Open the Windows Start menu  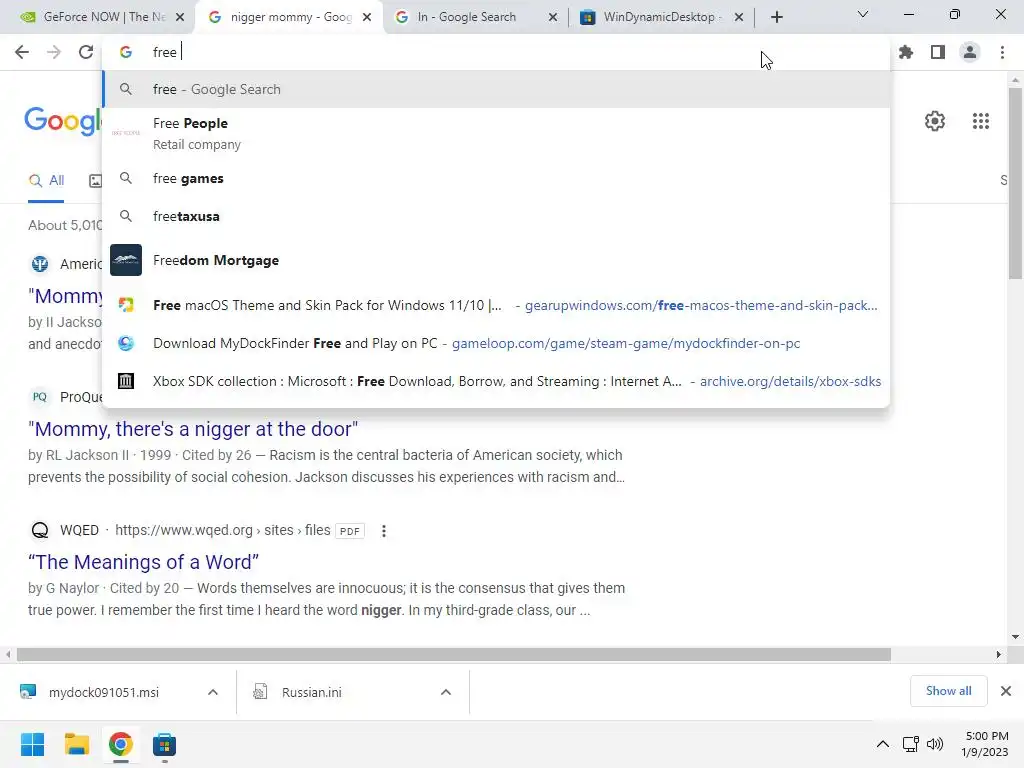tap(32, 744)
